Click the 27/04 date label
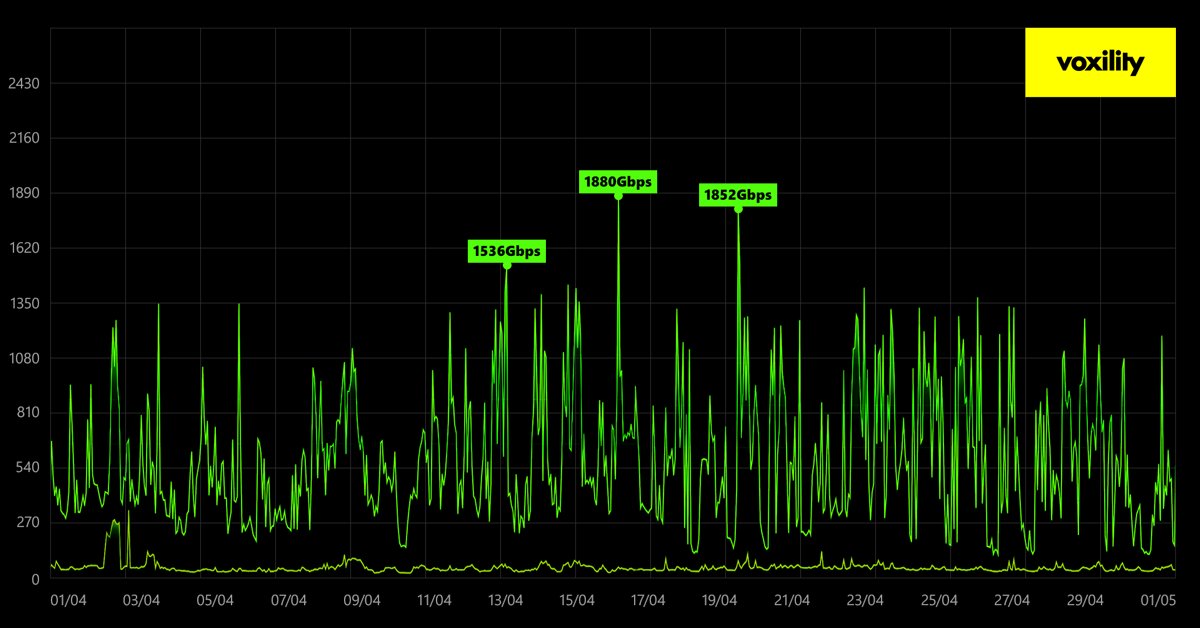This screenshot has width=1200, height=628. (x=1012, y=601)
